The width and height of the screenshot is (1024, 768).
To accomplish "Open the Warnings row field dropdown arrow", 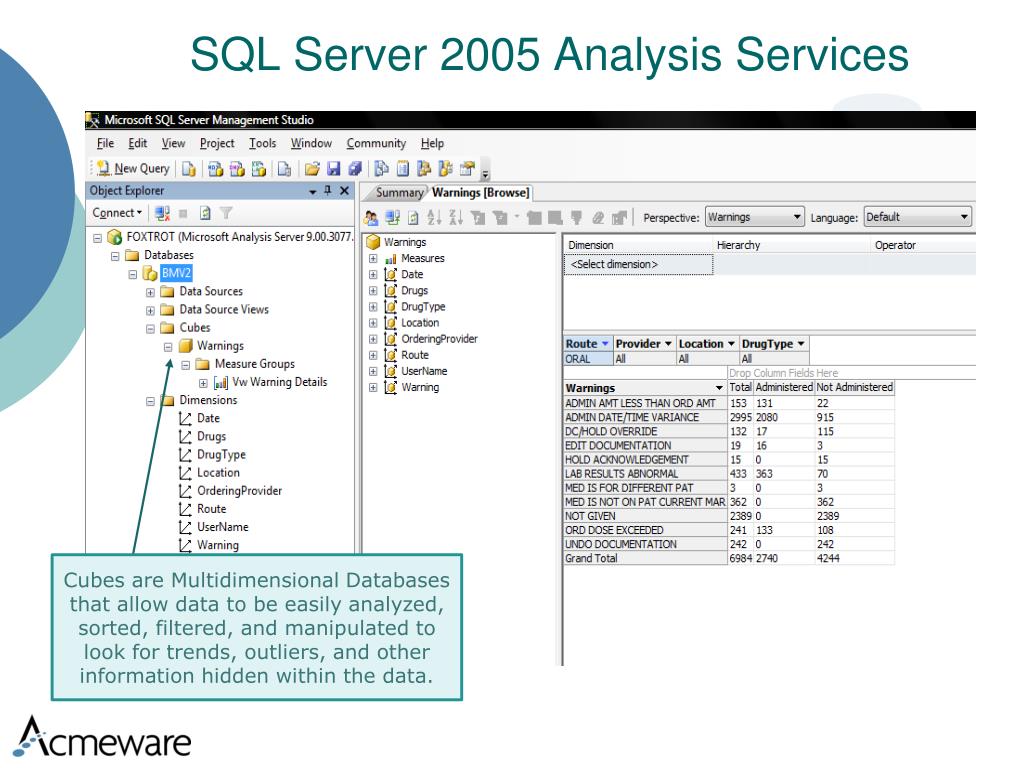I will click(719, 388).
